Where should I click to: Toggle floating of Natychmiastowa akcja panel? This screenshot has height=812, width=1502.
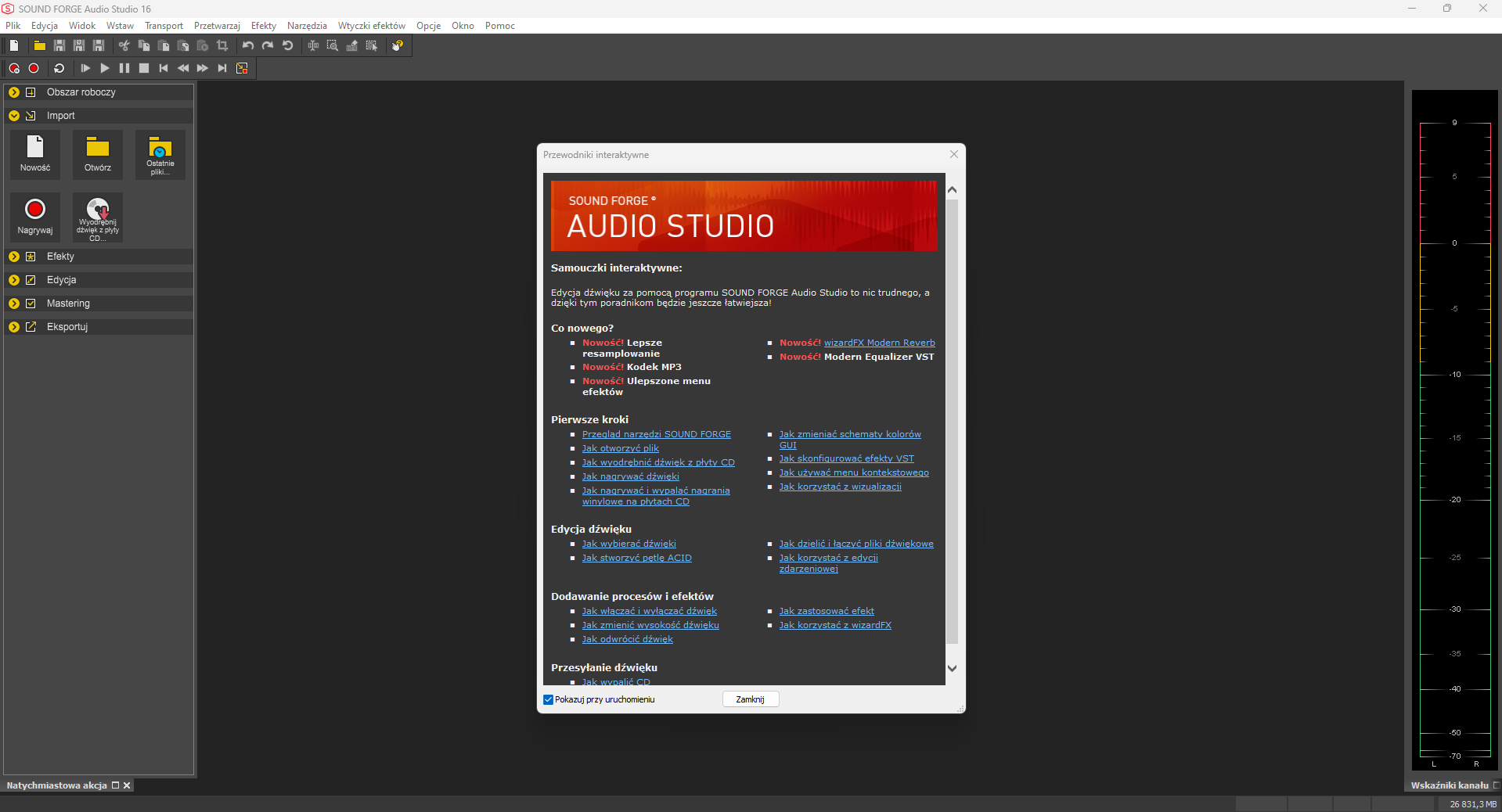coord(115,785)
